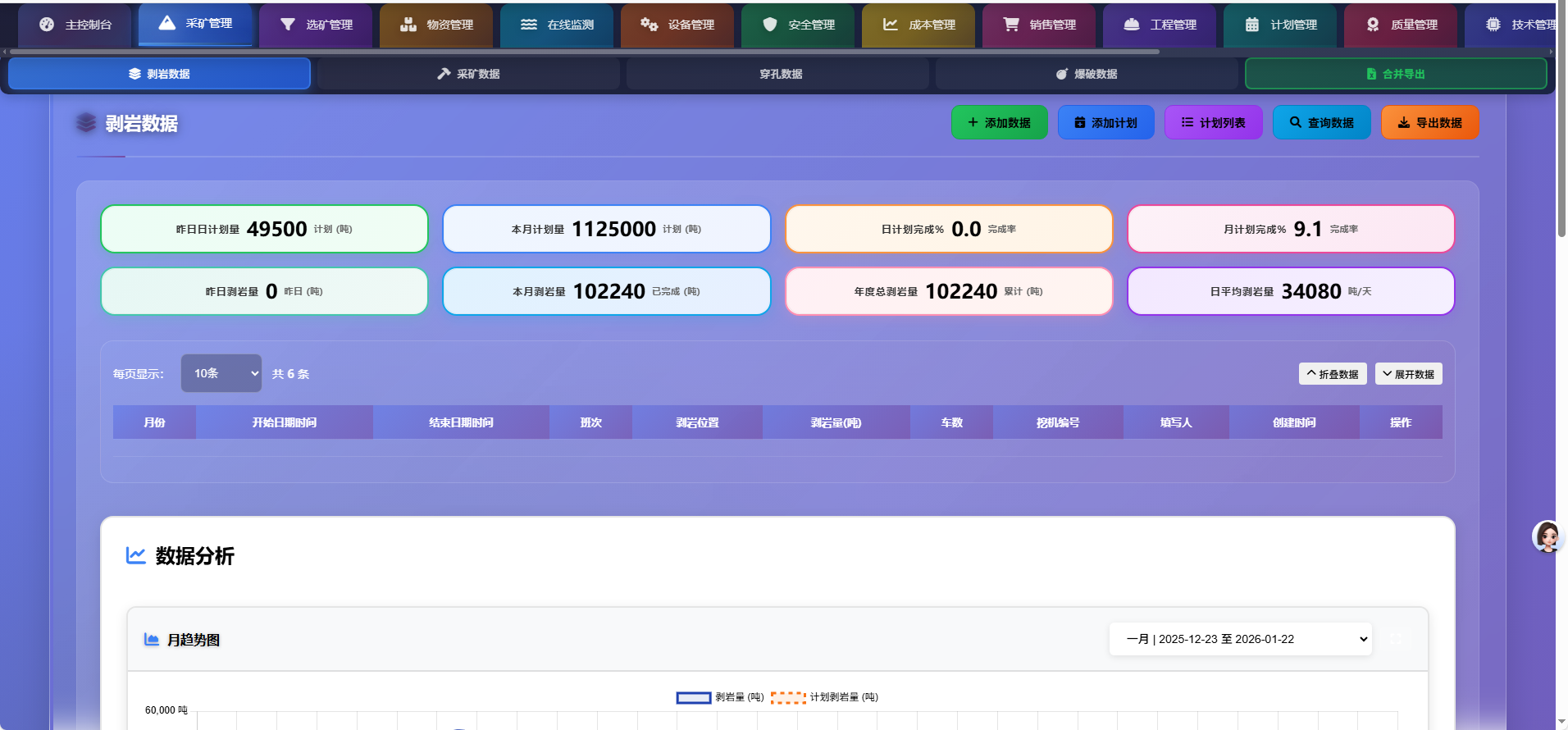Viewport: 1568px width, 730px height.
Task: Open the 采矿数据 pickaxe tab
Action: click(x=468, y=74)
